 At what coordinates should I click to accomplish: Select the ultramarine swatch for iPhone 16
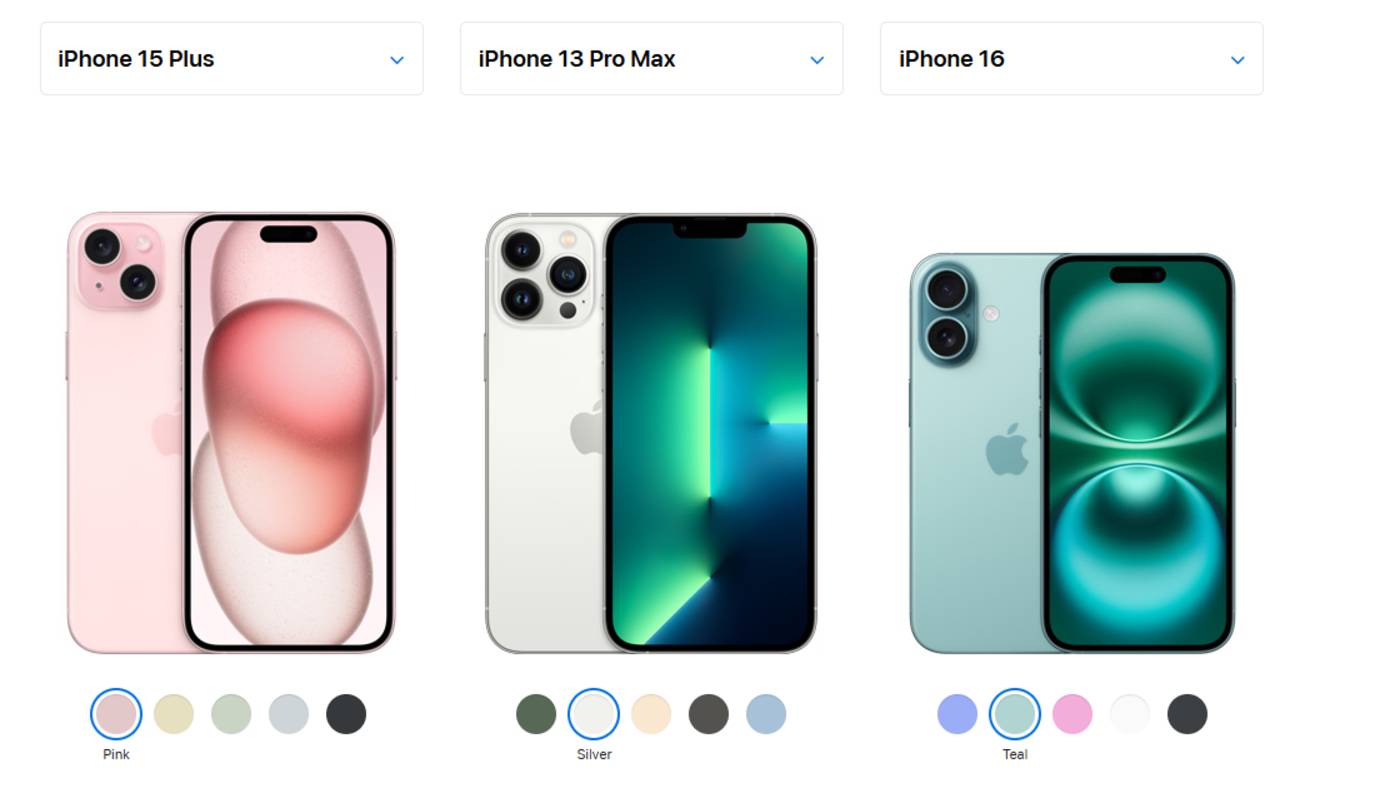click(957, 714)
